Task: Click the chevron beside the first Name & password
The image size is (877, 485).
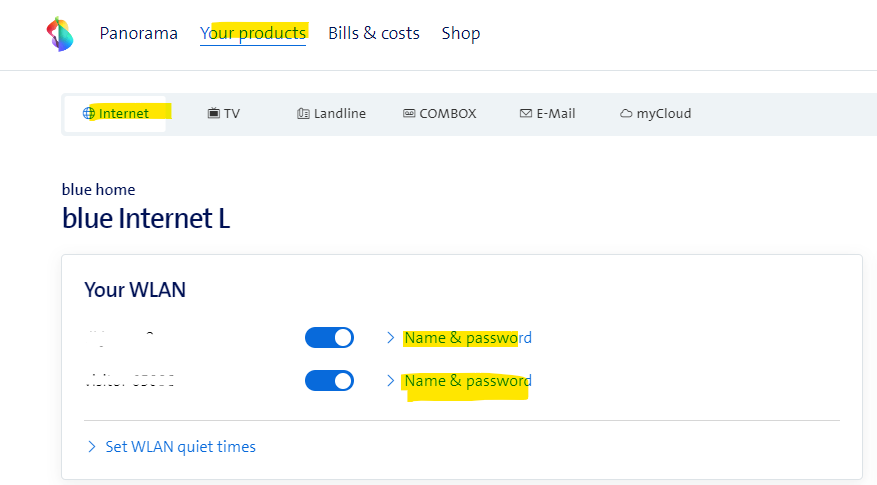Action: point(391,338)
